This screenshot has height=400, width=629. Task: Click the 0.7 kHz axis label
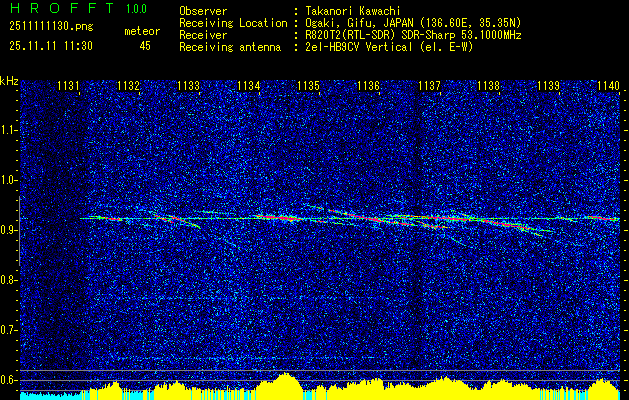tap(8, 330)
